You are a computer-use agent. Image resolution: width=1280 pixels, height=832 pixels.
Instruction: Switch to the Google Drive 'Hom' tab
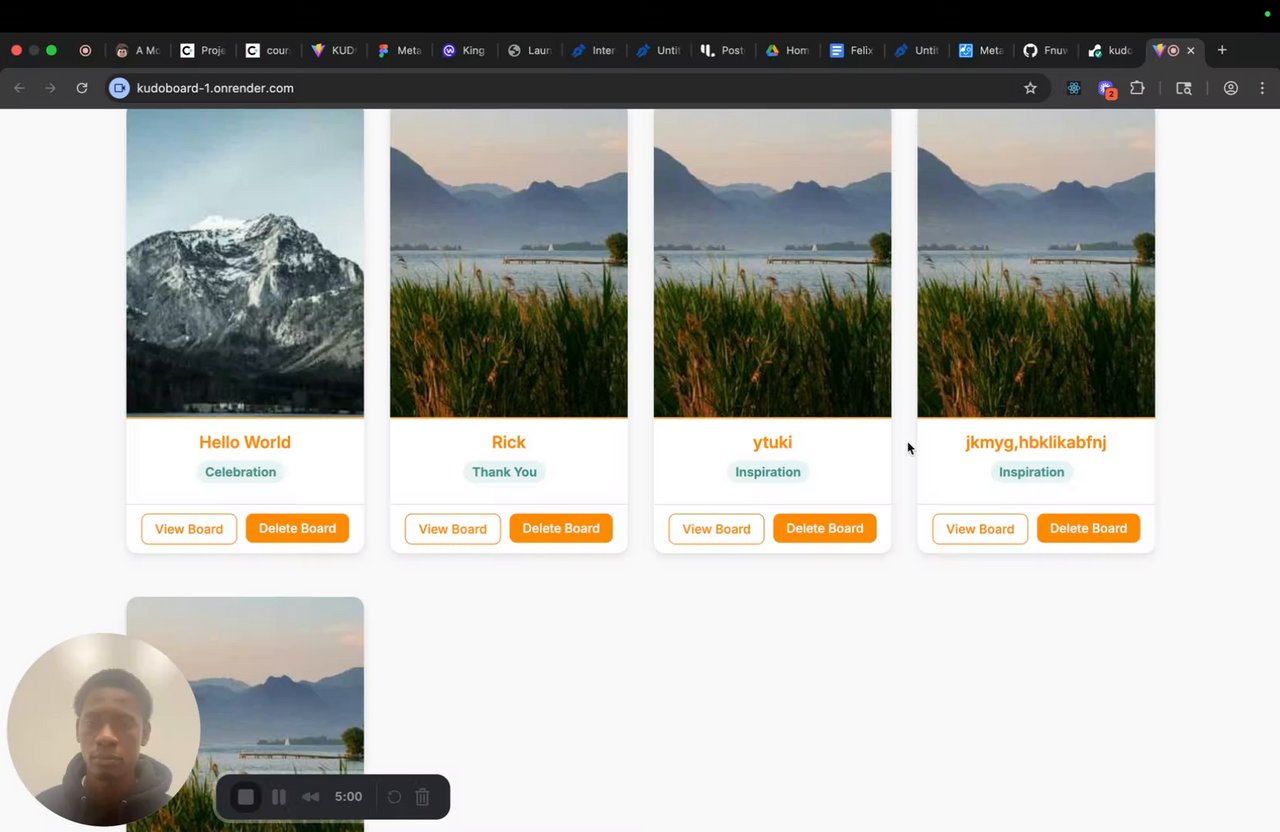point(787,50)
